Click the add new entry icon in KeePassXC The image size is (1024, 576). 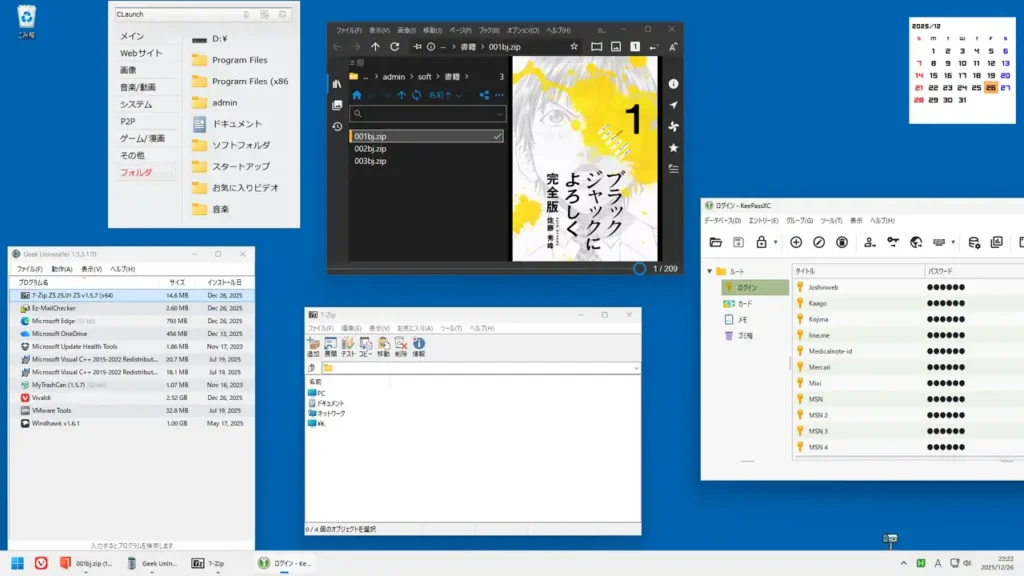point(796,242)
